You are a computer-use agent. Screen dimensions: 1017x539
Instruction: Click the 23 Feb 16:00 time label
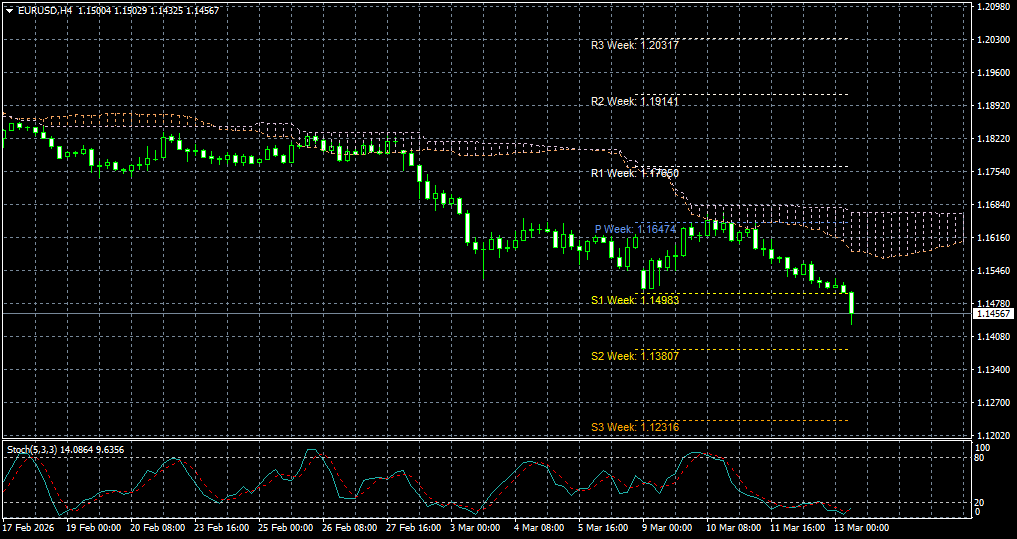coord(222,528)
